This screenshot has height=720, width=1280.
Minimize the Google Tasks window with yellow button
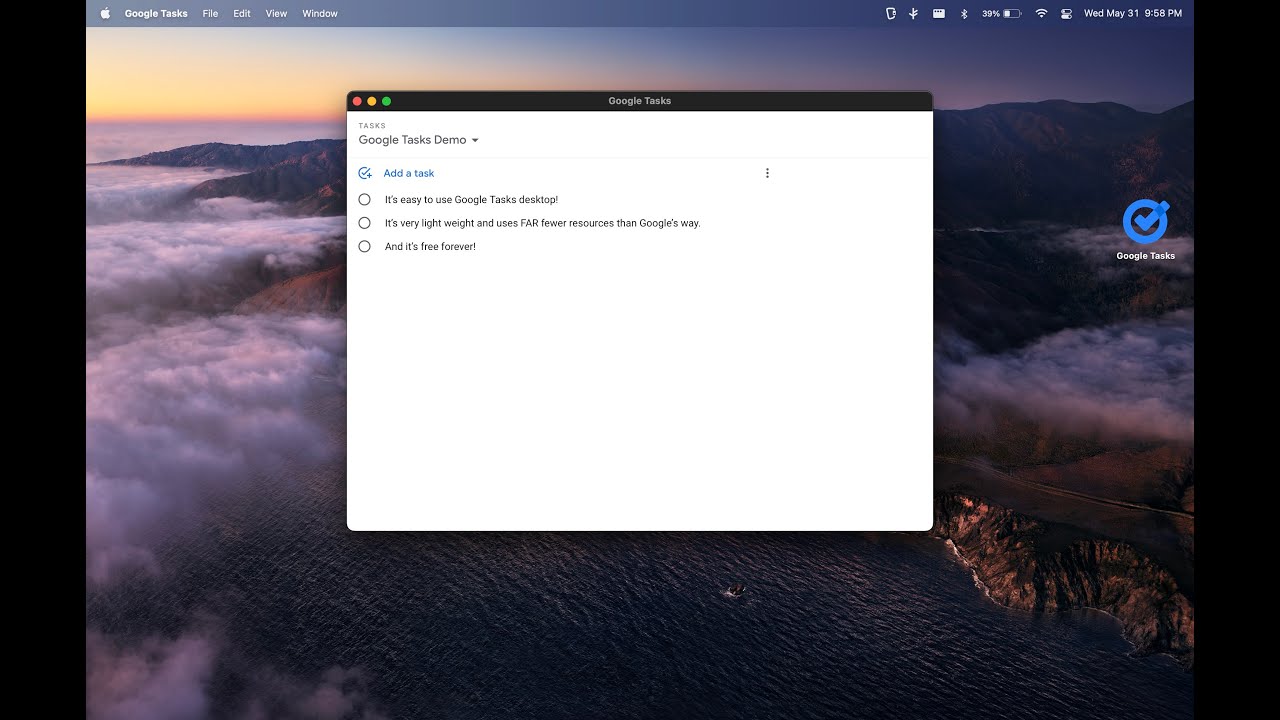[372, 101]
